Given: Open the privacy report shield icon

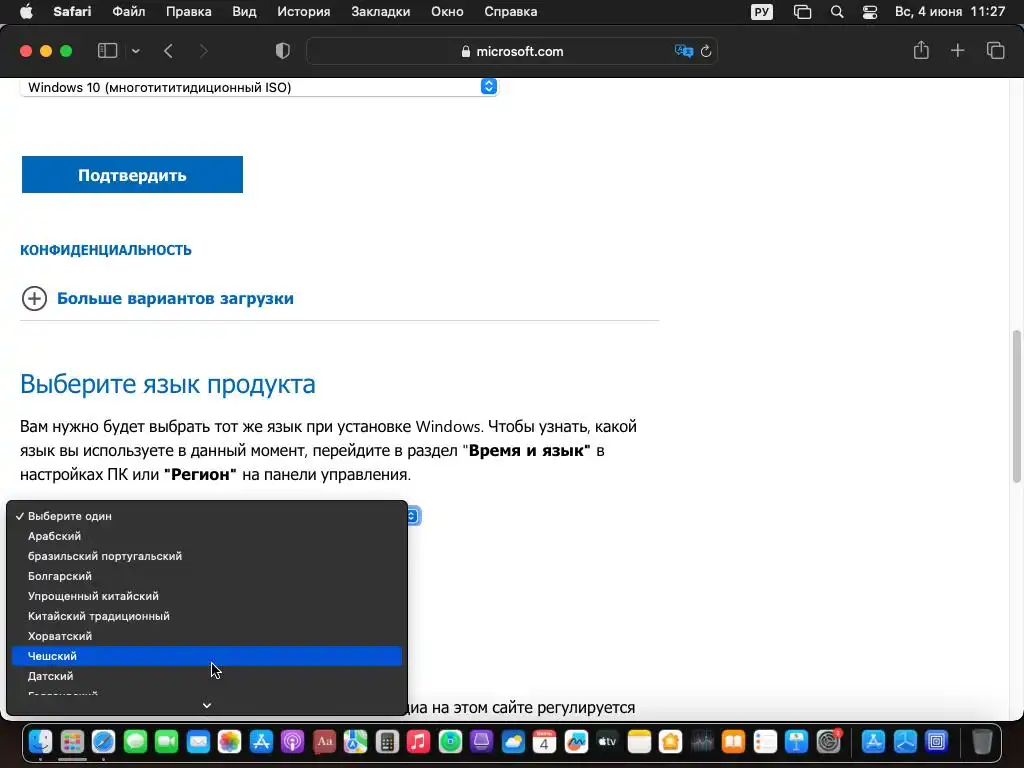Looking at the screenshot, I should [x=282, y=51].
